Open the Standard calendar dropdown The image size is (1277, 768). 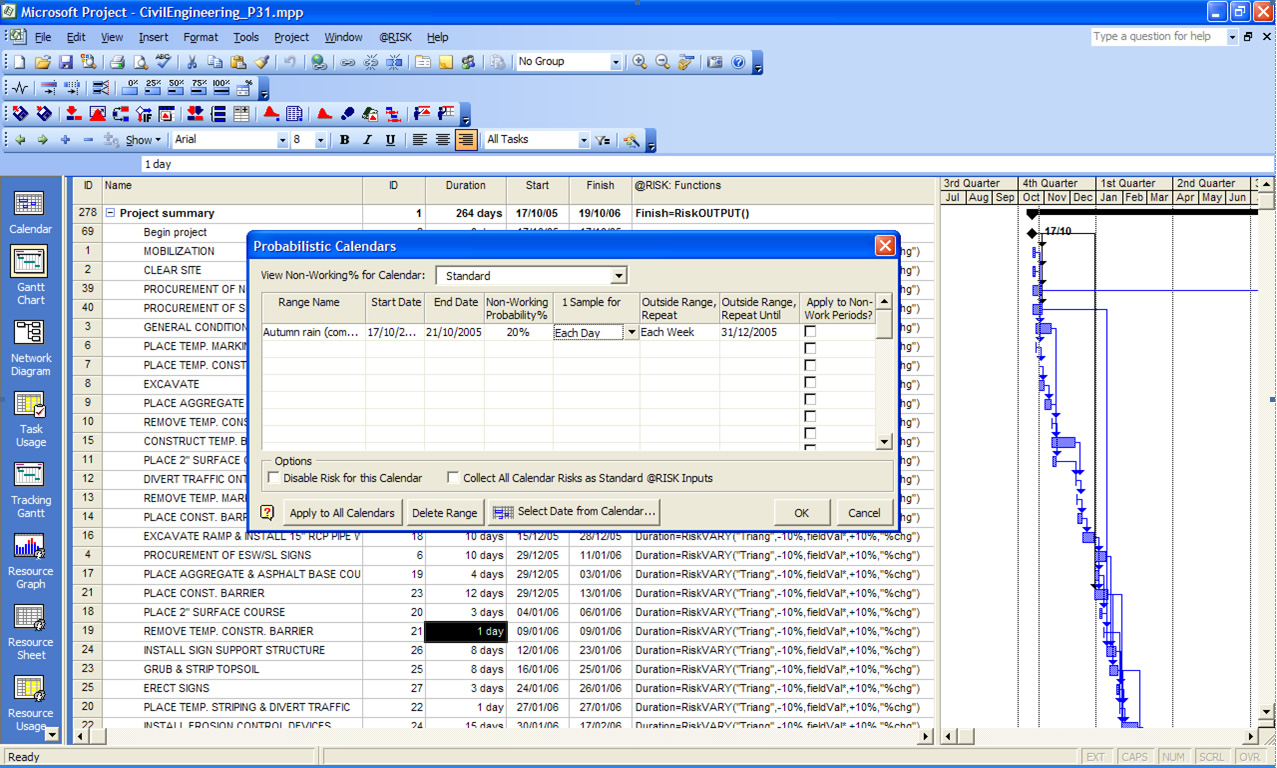click(x=618, y=276)
